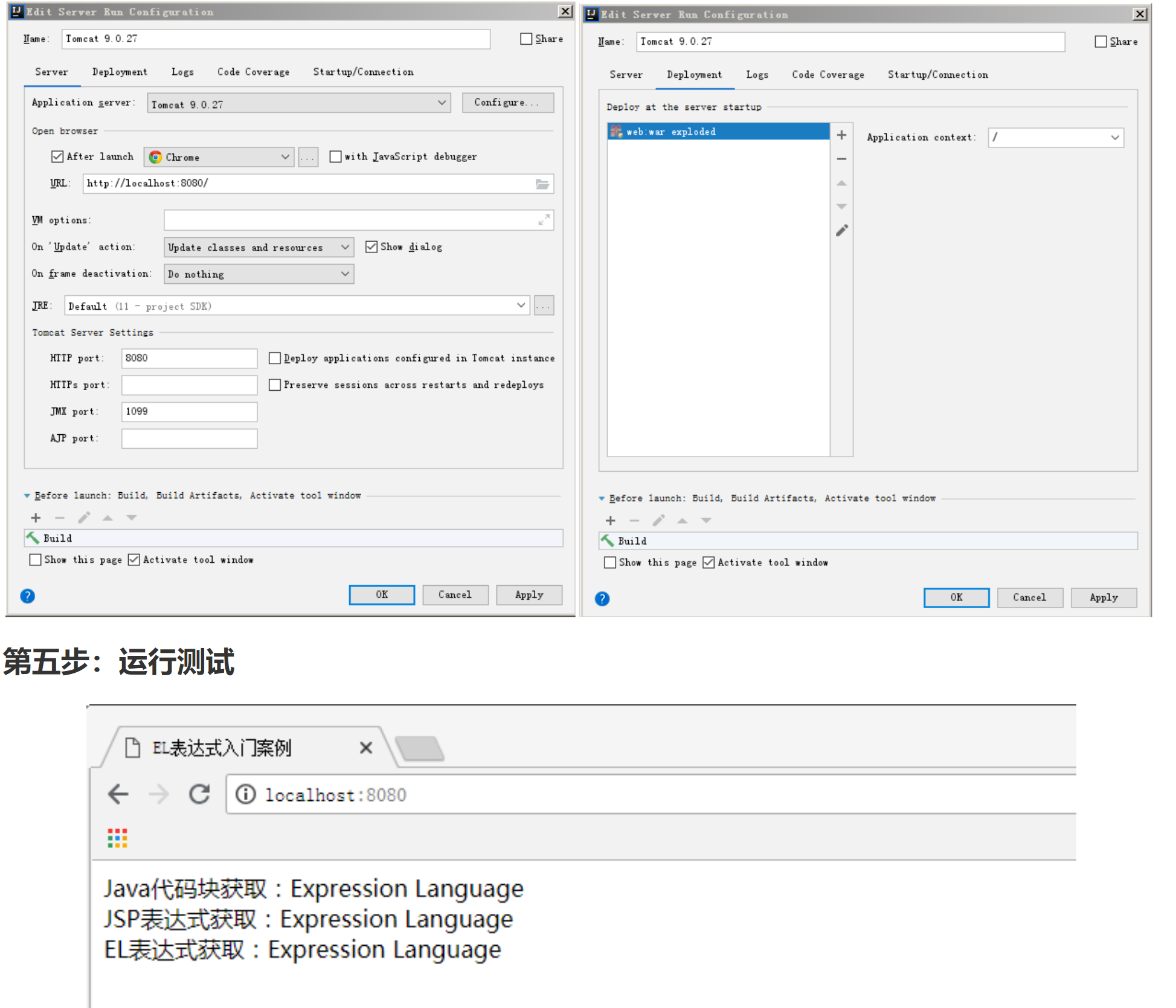The image size is (1176, 1008).
Task: Edit before-launch task pencil in left dialog
Action: click(x=84, y=518)
